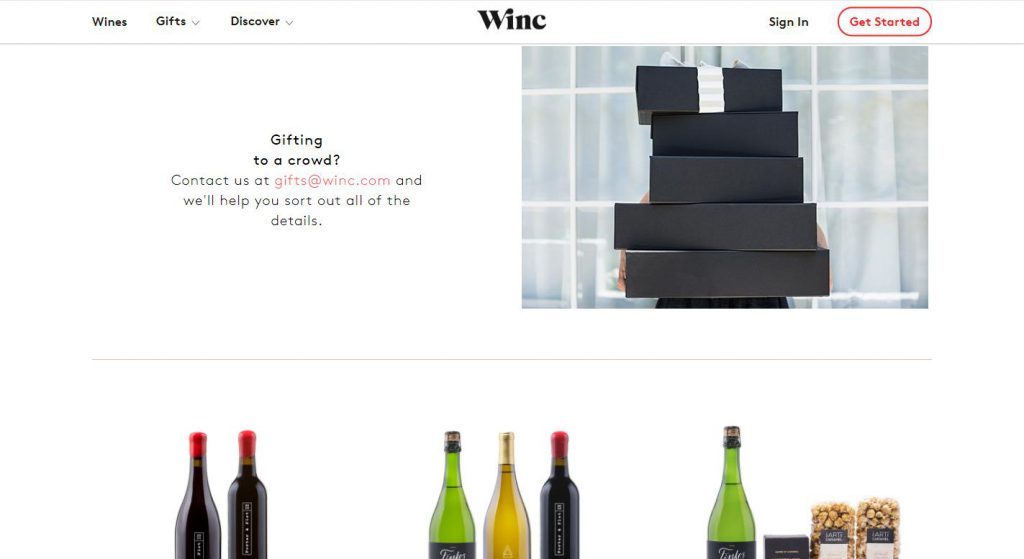
Task: Open the Wines menu item
Action: 109,22
